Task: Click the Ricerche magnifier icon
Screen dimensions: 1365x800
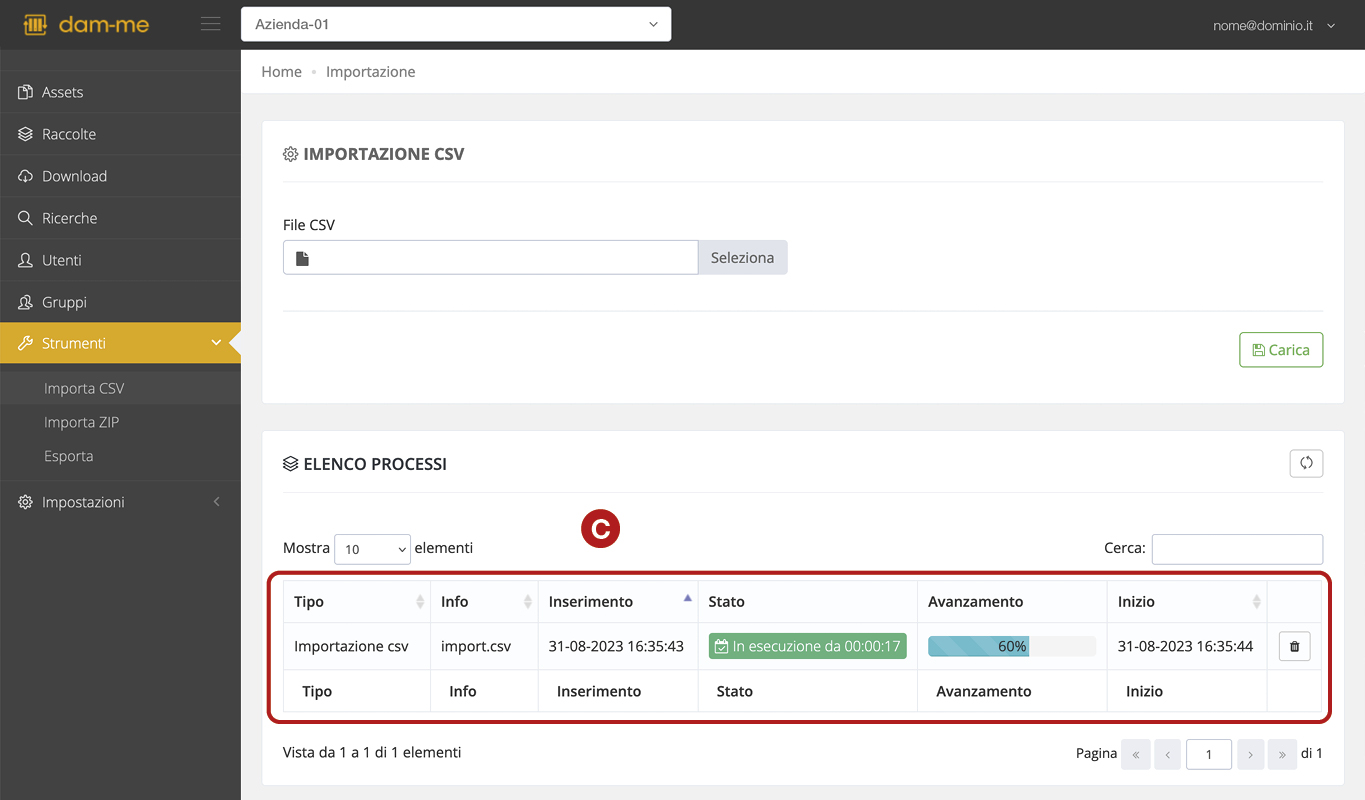Action: tap(25, 218)
